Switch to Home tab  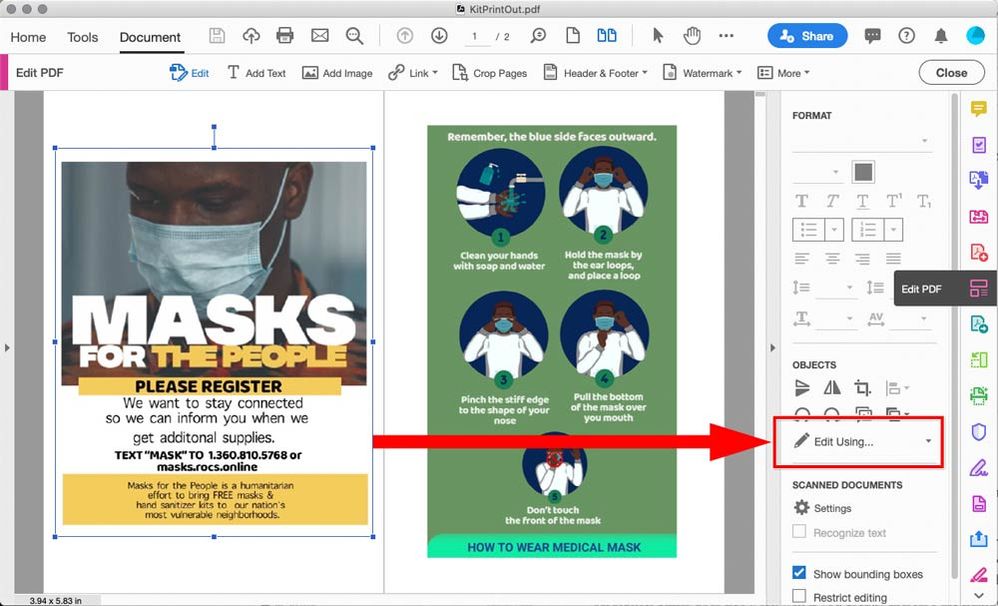(x=28, y=38)
